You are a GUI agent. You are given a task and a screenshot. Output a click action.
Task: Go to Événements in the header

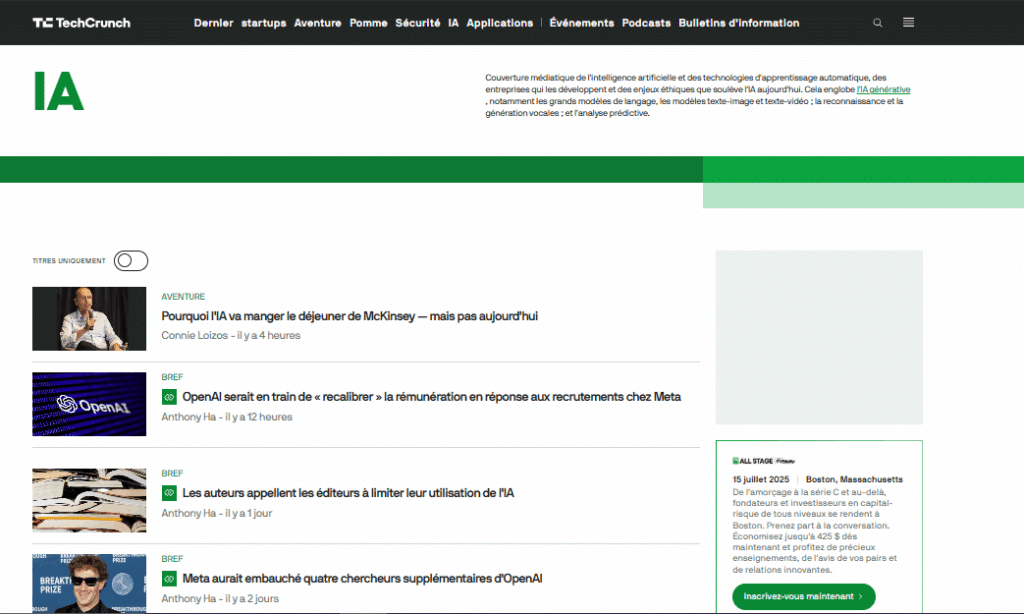click(582, 23)
